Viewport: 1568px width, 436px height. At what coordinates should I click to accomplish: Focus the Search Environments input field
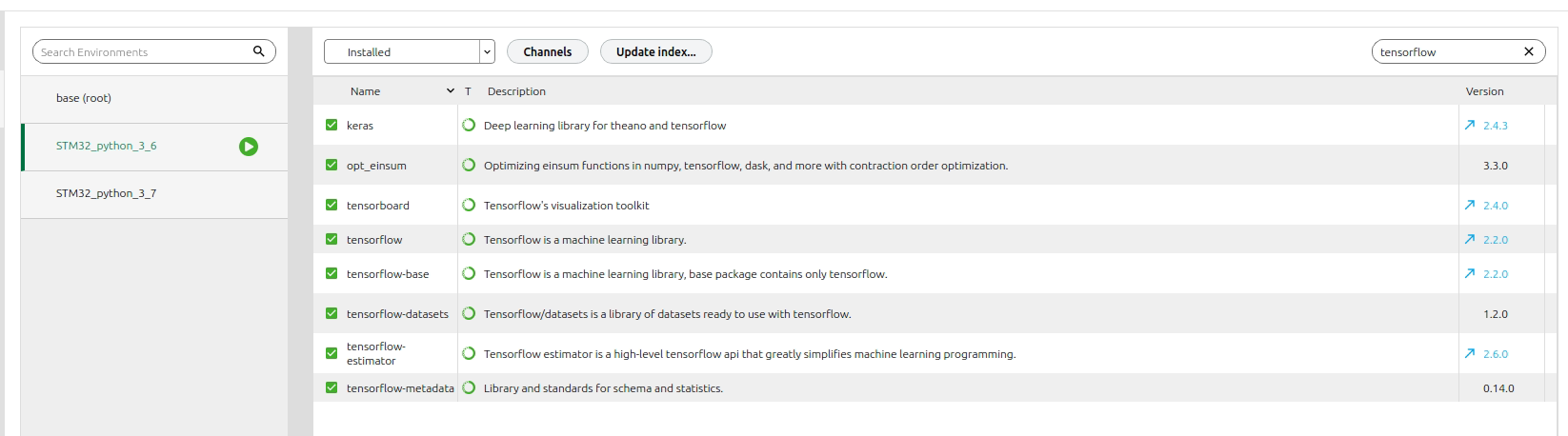[x=143, y=51]
